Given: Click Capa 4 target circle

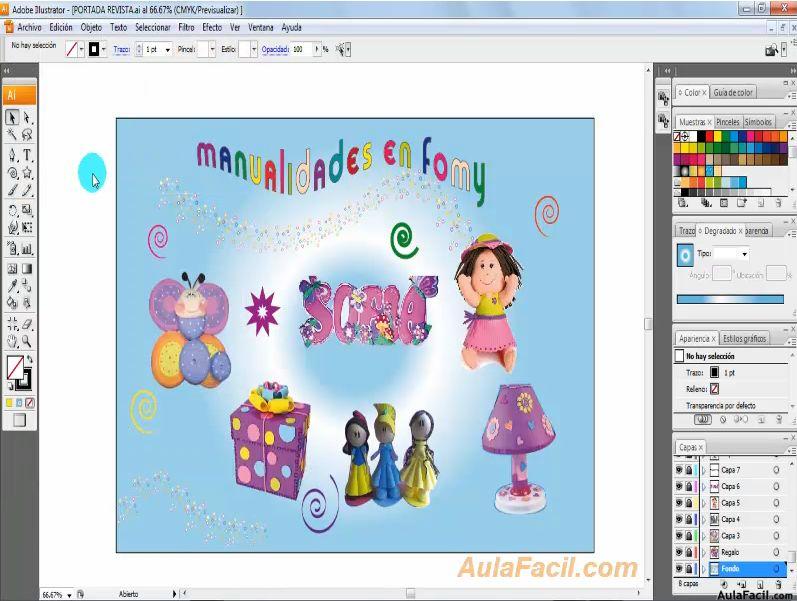Looking at the screenshot, I should coord(776,520).
